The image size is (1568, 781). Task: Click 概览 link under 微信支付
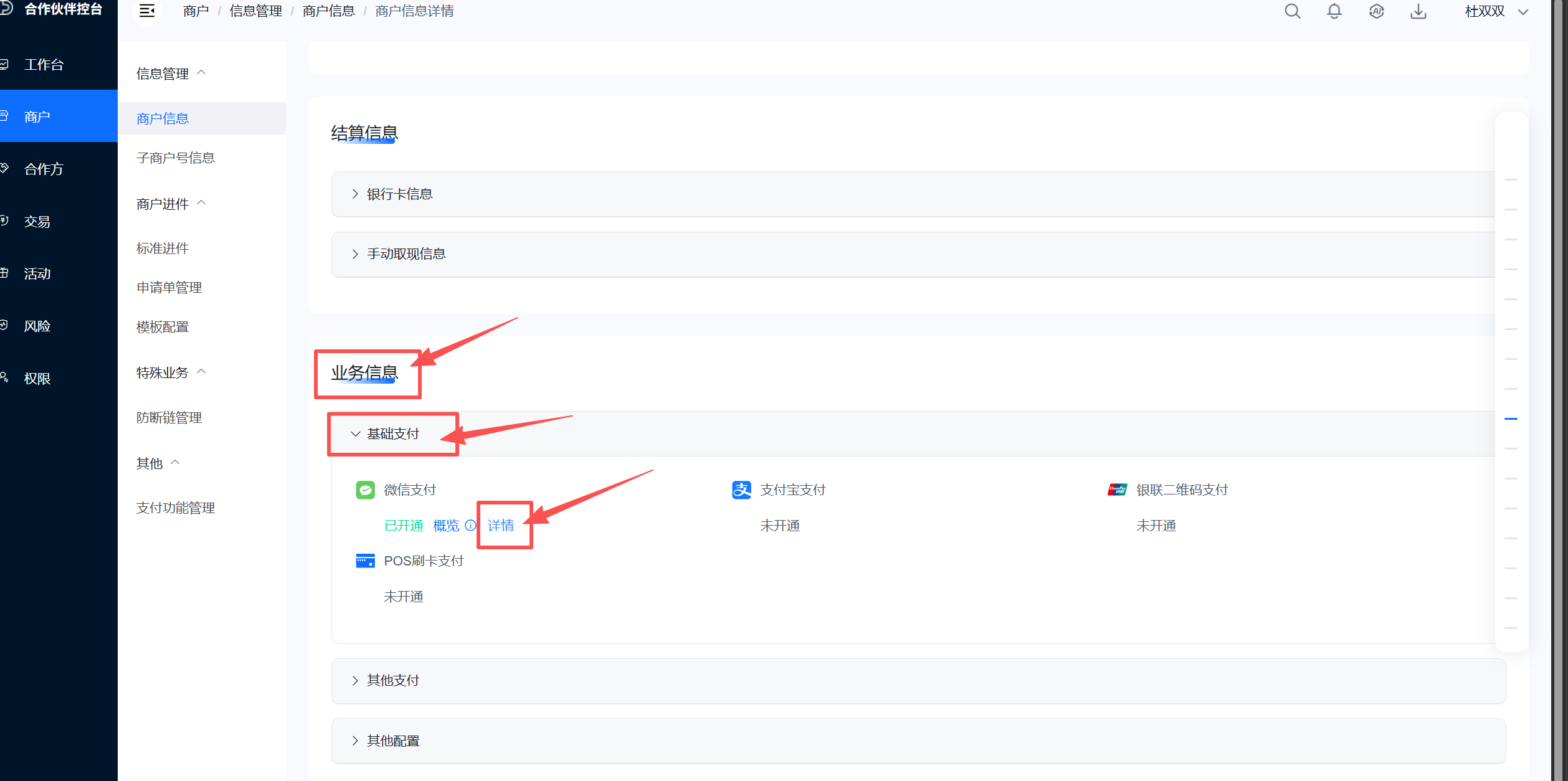tap(446, 526)
